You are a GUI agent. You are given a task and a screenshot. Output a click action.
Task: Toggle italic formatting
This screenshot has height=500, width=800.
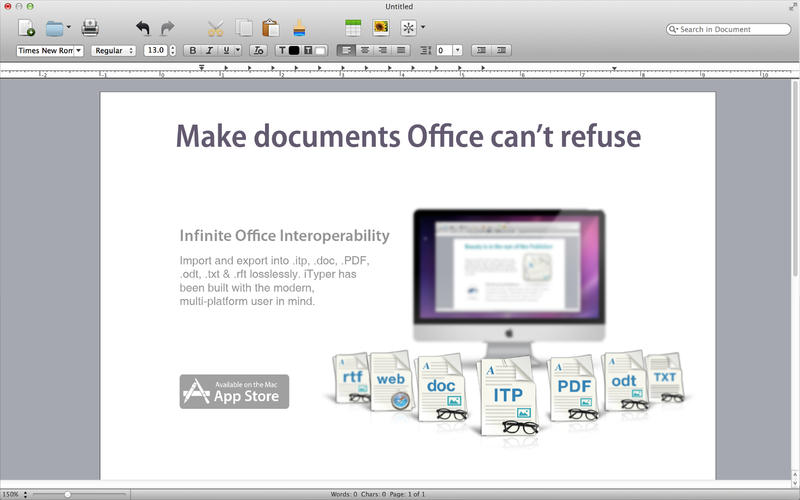210,50
